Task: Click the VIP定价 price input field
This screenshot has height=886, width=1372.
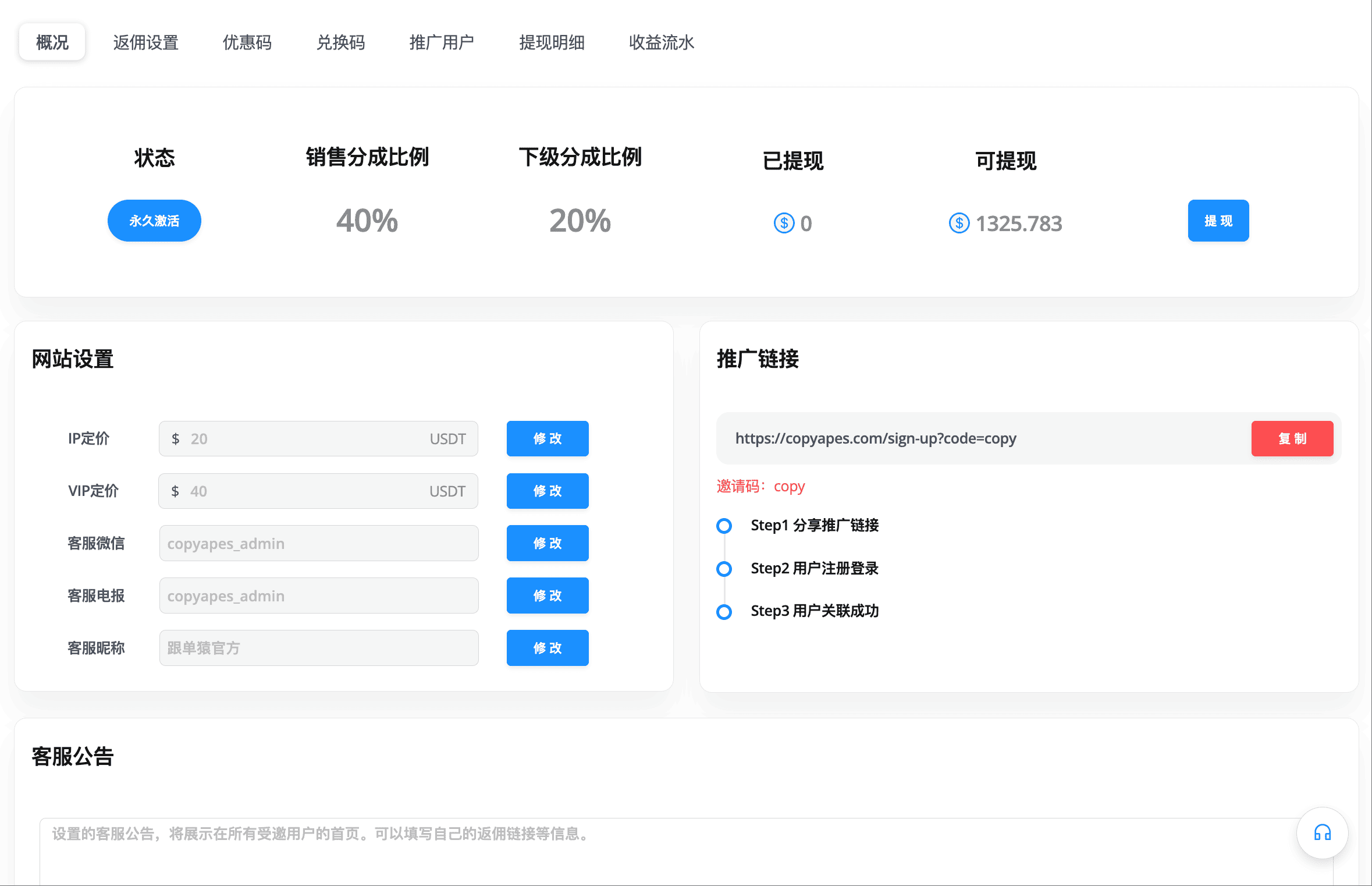Action: [x=308, y=491]
